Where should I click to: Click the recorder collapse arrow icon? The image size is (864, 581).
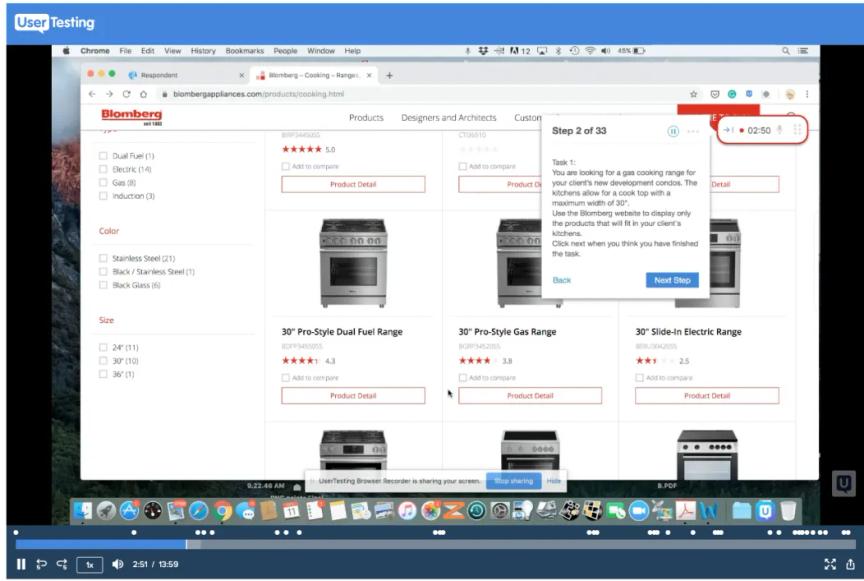[728, 130]
